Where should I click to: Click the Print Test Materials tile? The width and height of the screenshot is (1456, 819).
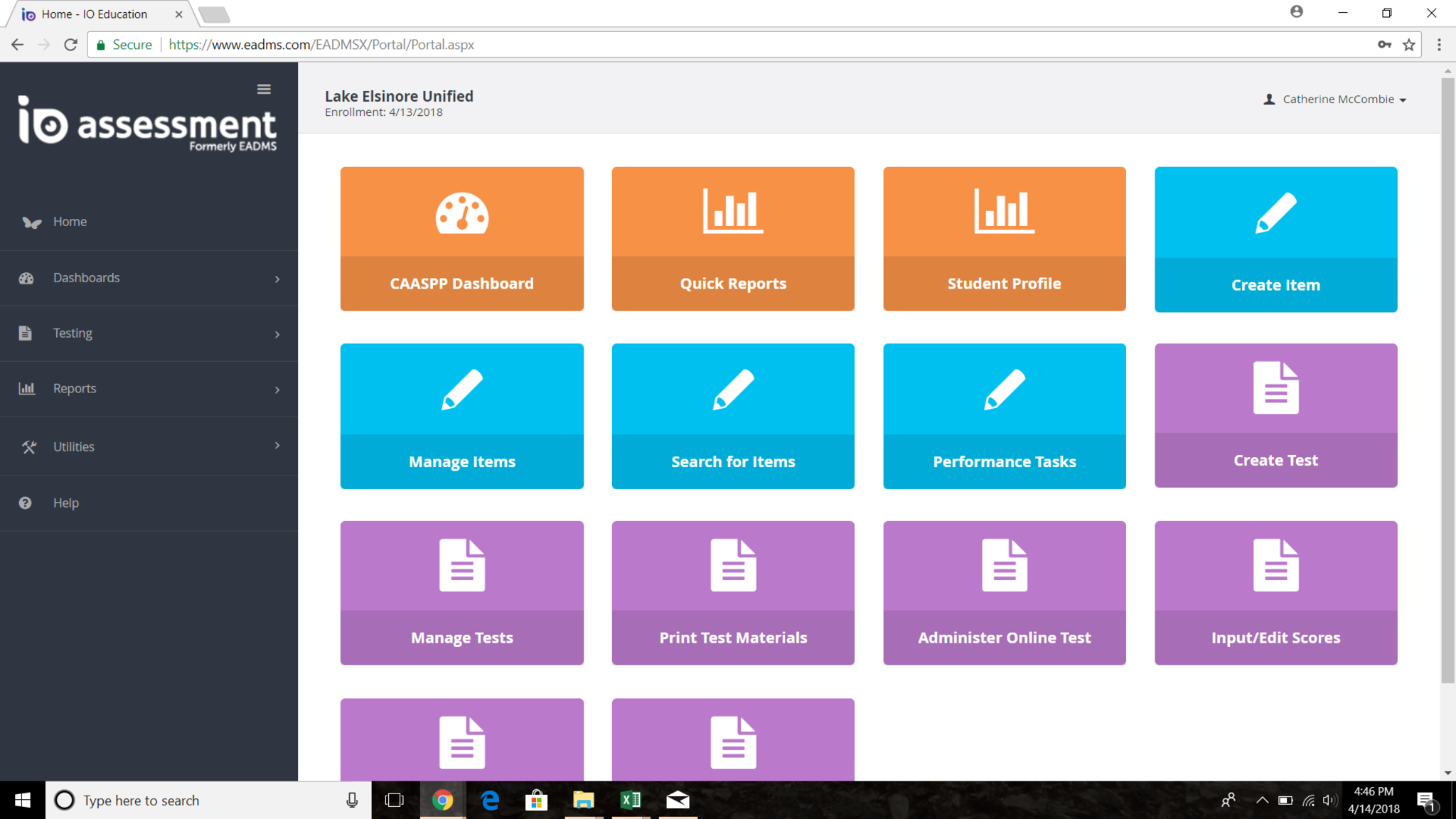(733, 592)
